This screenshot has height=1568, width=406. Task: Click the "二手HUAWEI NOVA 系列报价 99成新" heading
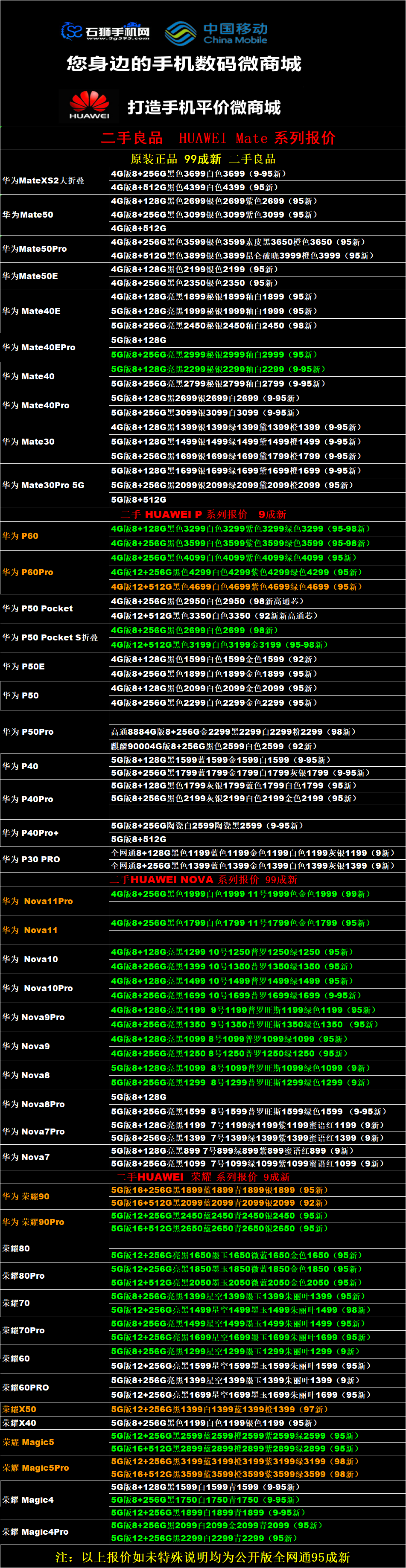point(203,880)
